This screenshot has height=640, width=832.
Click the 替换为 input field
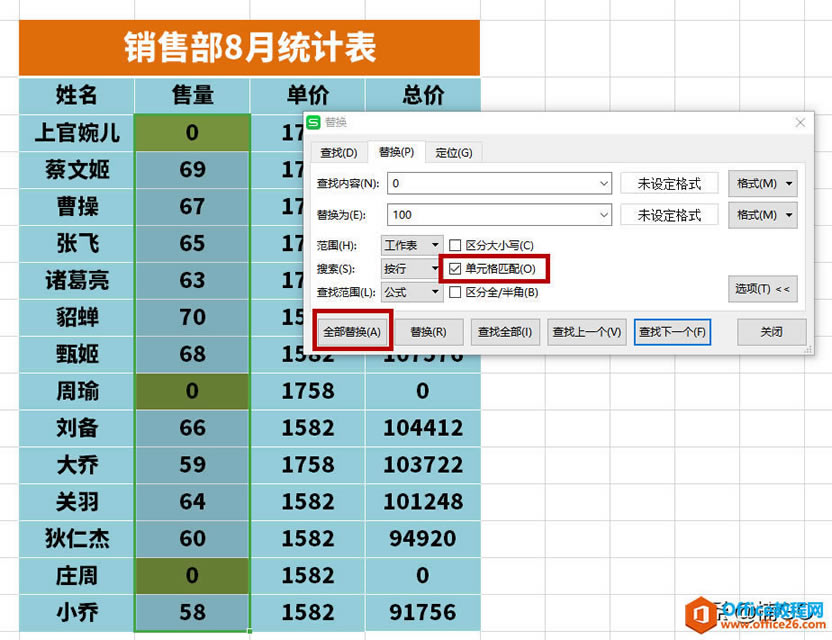tap(499, 215)
